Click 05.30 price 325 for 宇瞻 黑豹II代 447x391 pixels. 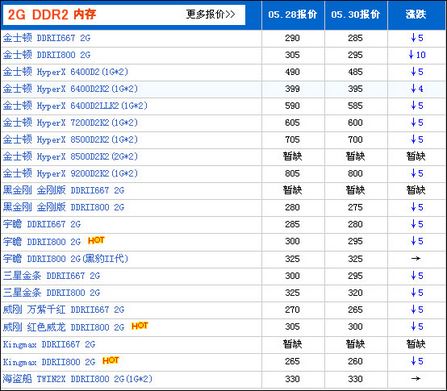click(355, 259)
